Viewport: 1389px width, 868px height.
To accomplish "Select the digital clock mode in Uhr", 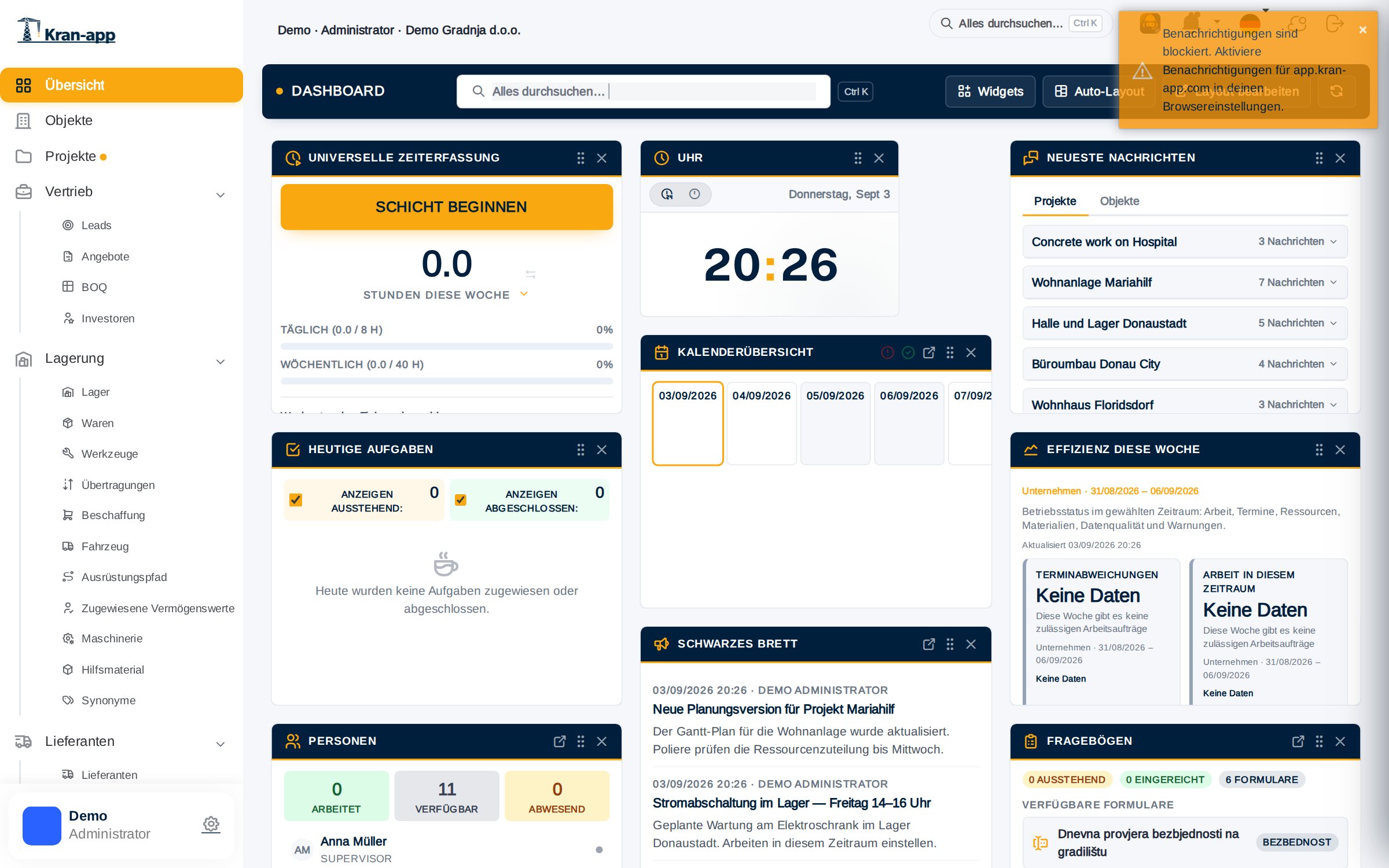I will pyautogui.click(x=667, y=194).
